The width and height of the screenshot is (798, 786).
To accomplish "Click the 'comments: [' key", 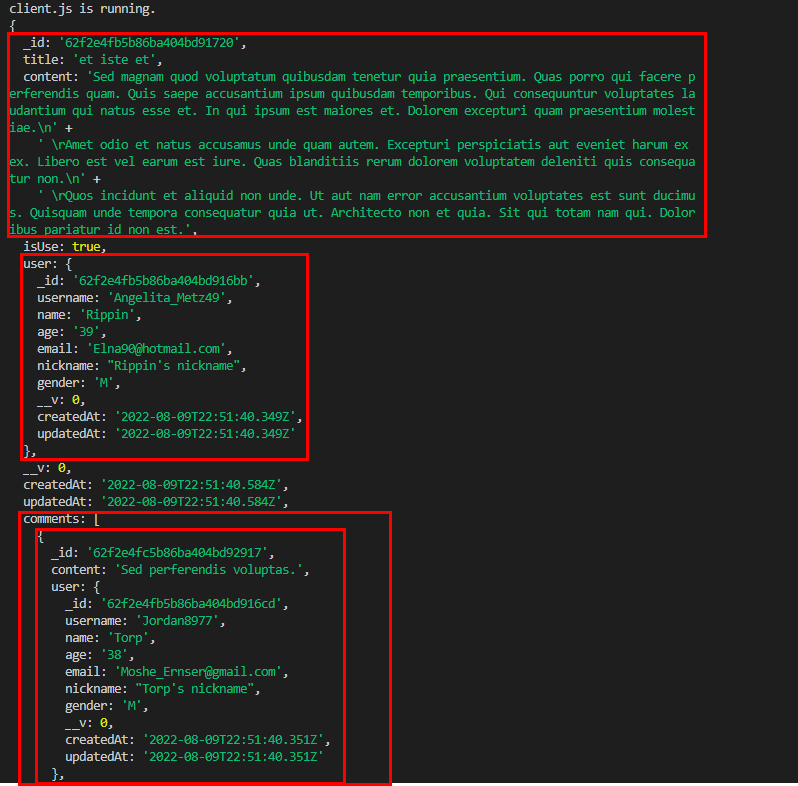I will (61, 519).
